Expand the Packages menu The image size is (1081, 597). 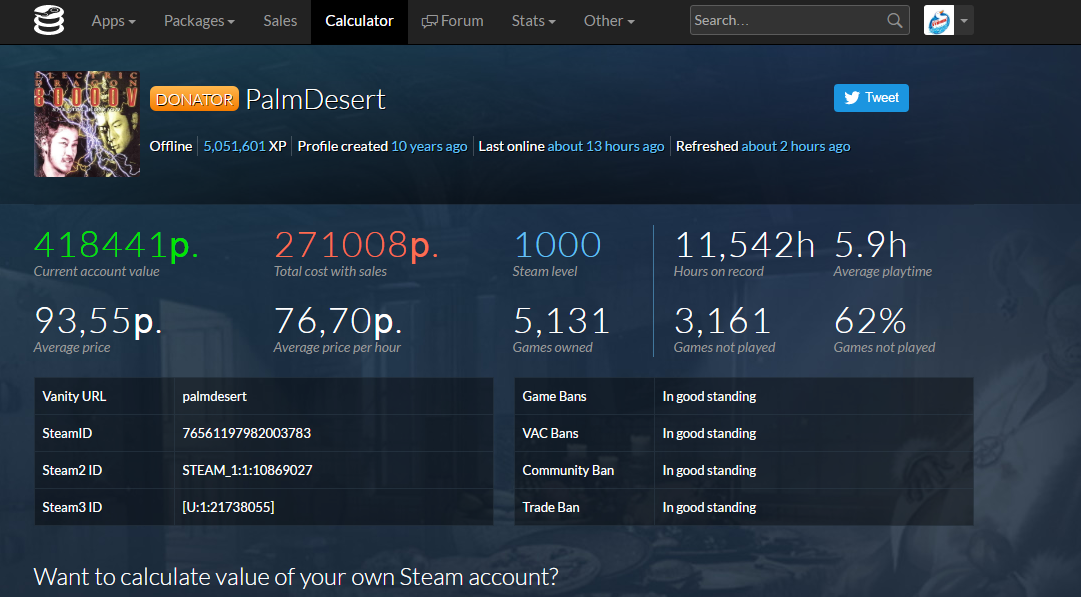[x=199, y=21]
